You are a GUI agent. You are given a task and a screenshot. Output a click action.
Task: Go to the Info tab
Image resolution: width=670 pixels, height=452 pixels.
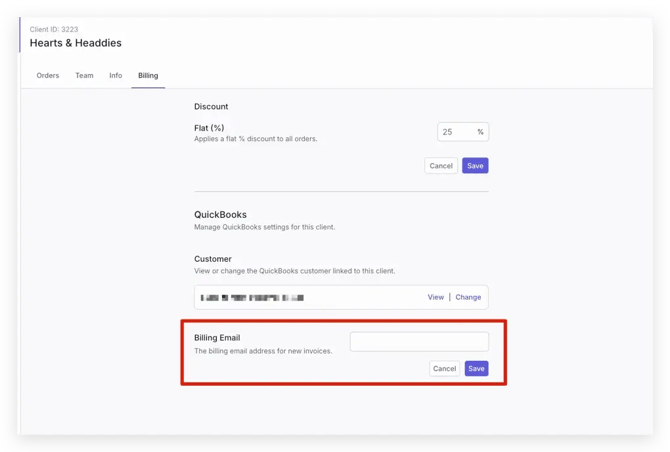116,76
